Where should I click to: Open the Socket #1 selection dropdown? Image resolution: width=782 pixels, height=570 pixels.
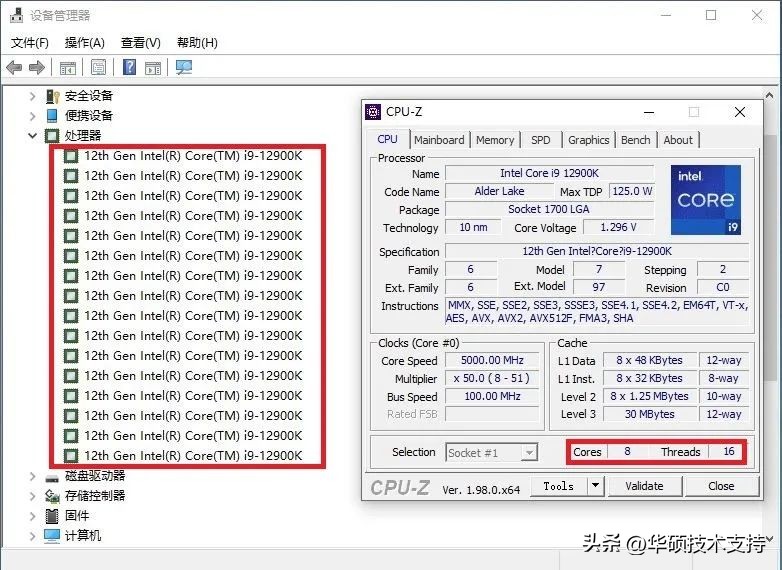(529, 453)
